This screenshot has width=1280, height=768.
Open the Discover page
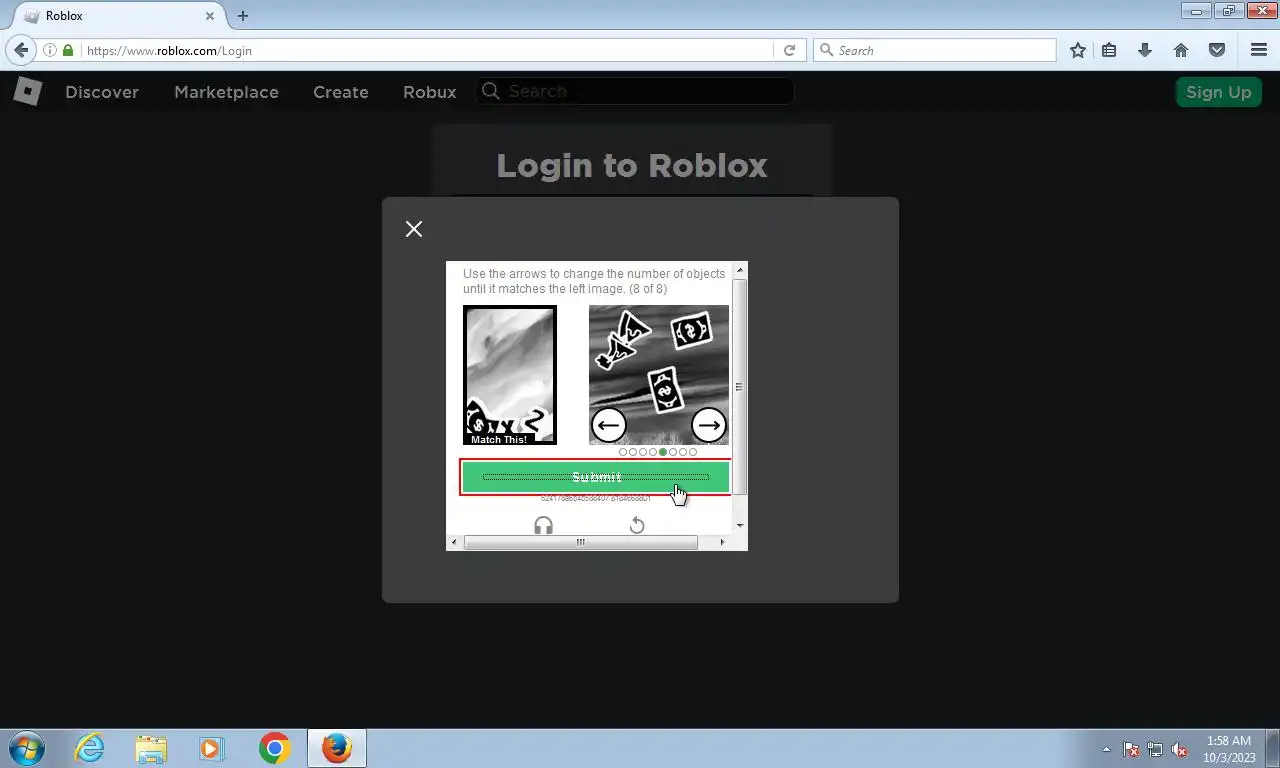click(x=102, y=92)
